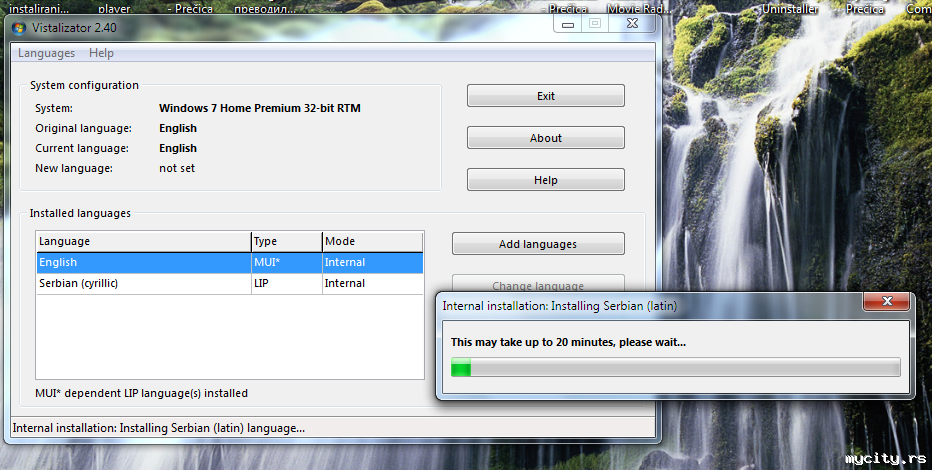Click the instalirani desktop shortcut label
This screenshot has width=932, height=470.
pos(39,9)
